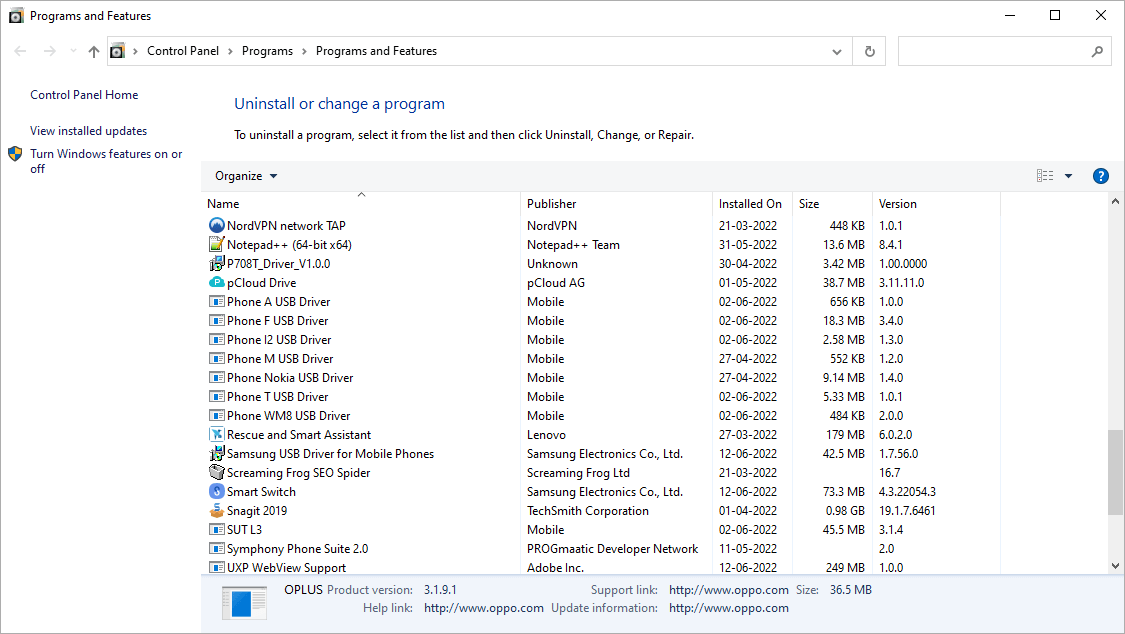Open View installed updates link

click(x=88, y=131)
